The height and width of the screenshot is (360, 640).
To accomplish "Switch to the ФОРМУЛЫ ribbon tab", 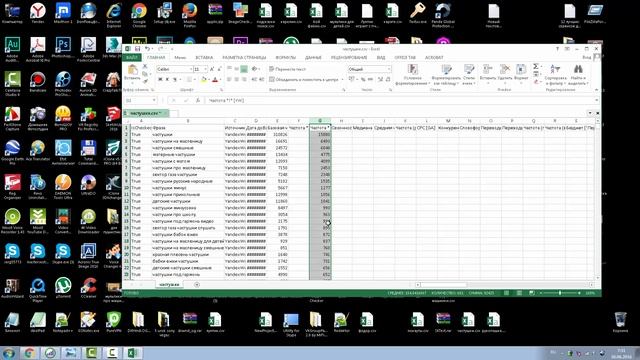I will click(x=286, y=58).
